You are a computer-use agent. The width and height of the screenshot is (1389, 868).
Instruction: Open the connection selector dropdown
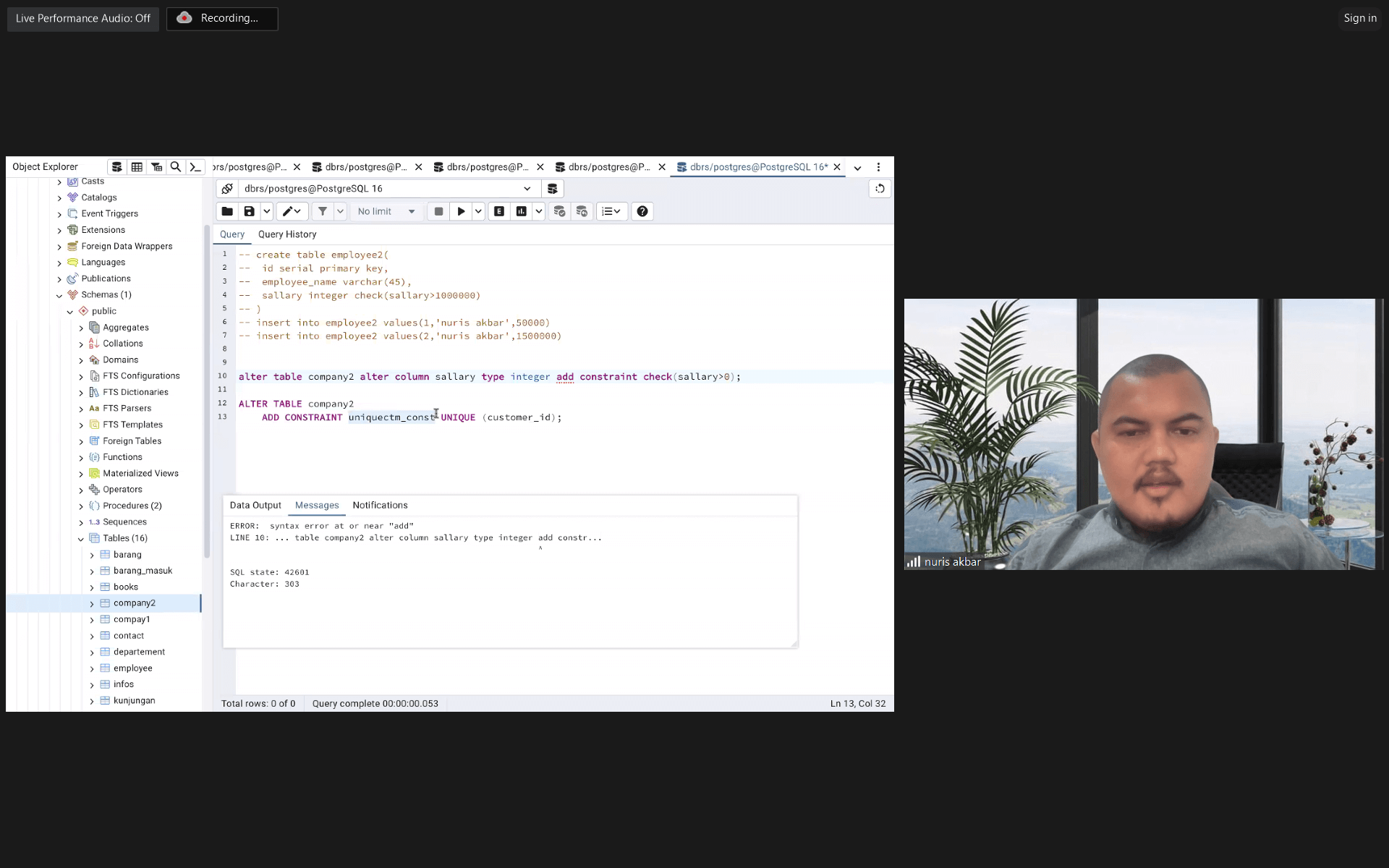527,189
